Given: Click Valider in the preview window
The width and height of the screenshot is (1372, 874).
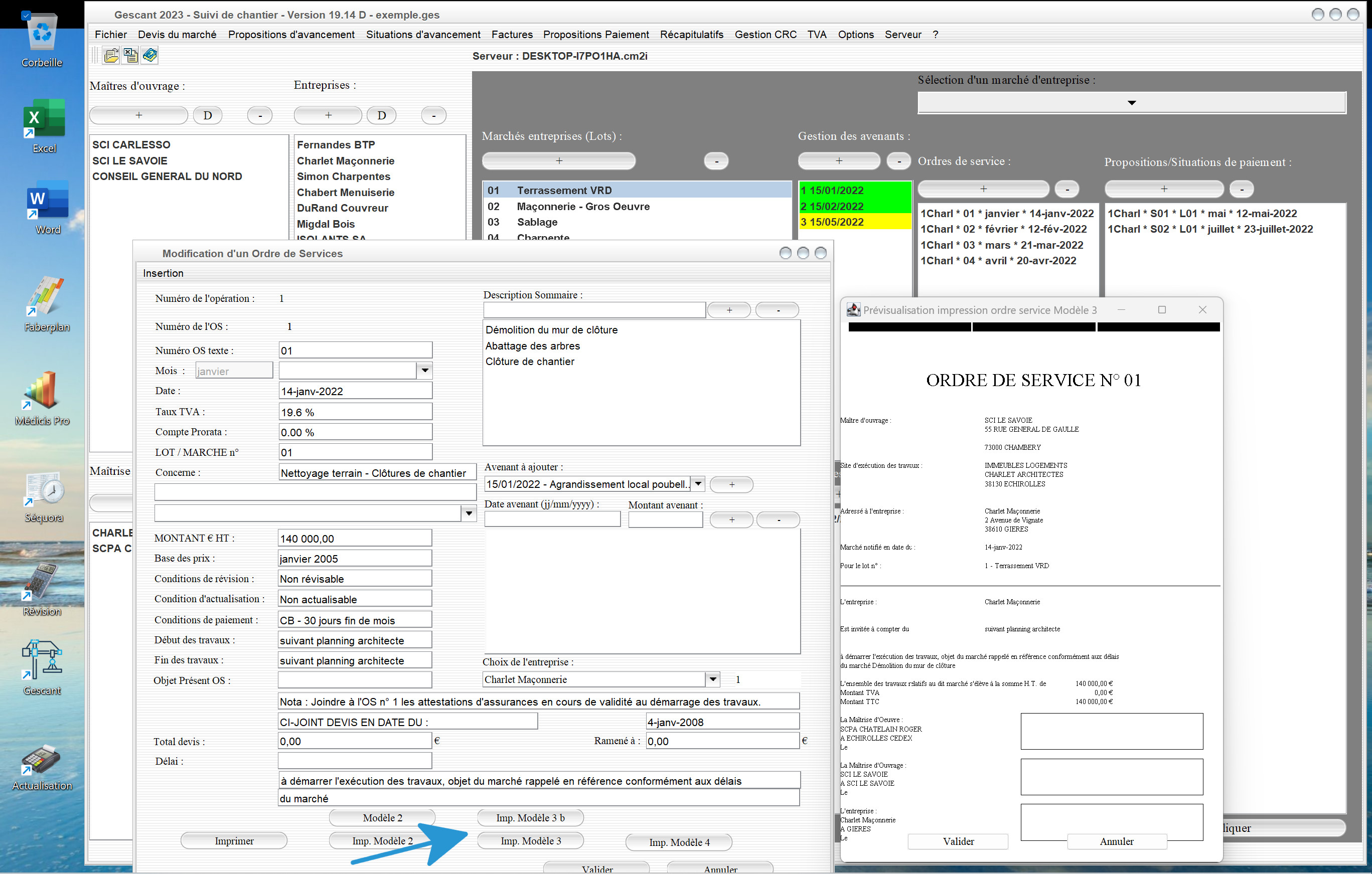Looking at the screenshot, I should [958, 841].
